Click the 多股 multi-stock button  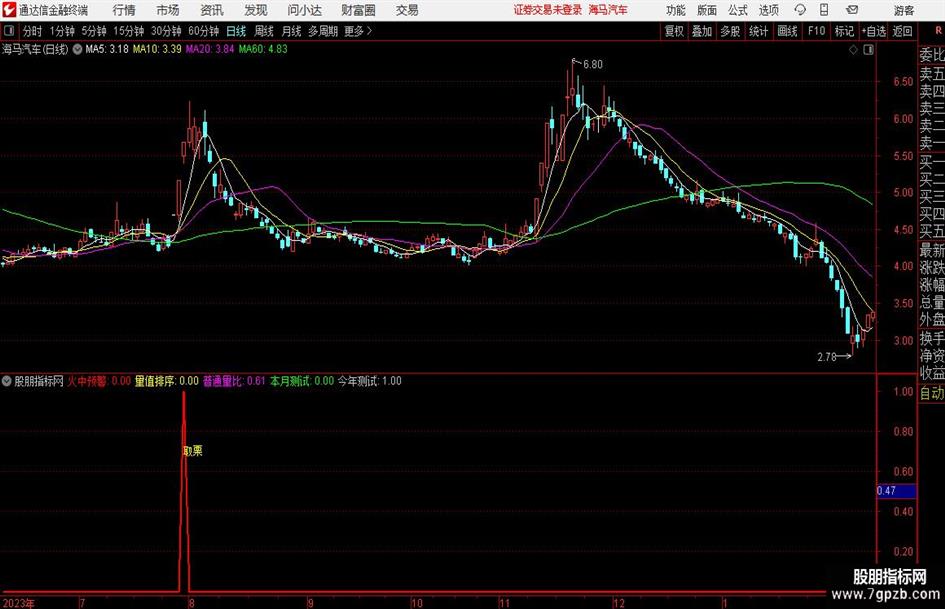[730, 31]
